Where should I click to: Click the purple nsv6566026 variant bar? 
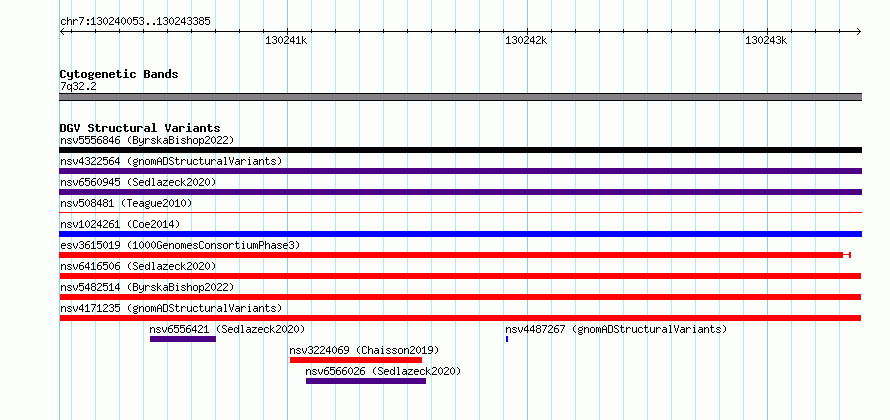(x=366, y=381)
